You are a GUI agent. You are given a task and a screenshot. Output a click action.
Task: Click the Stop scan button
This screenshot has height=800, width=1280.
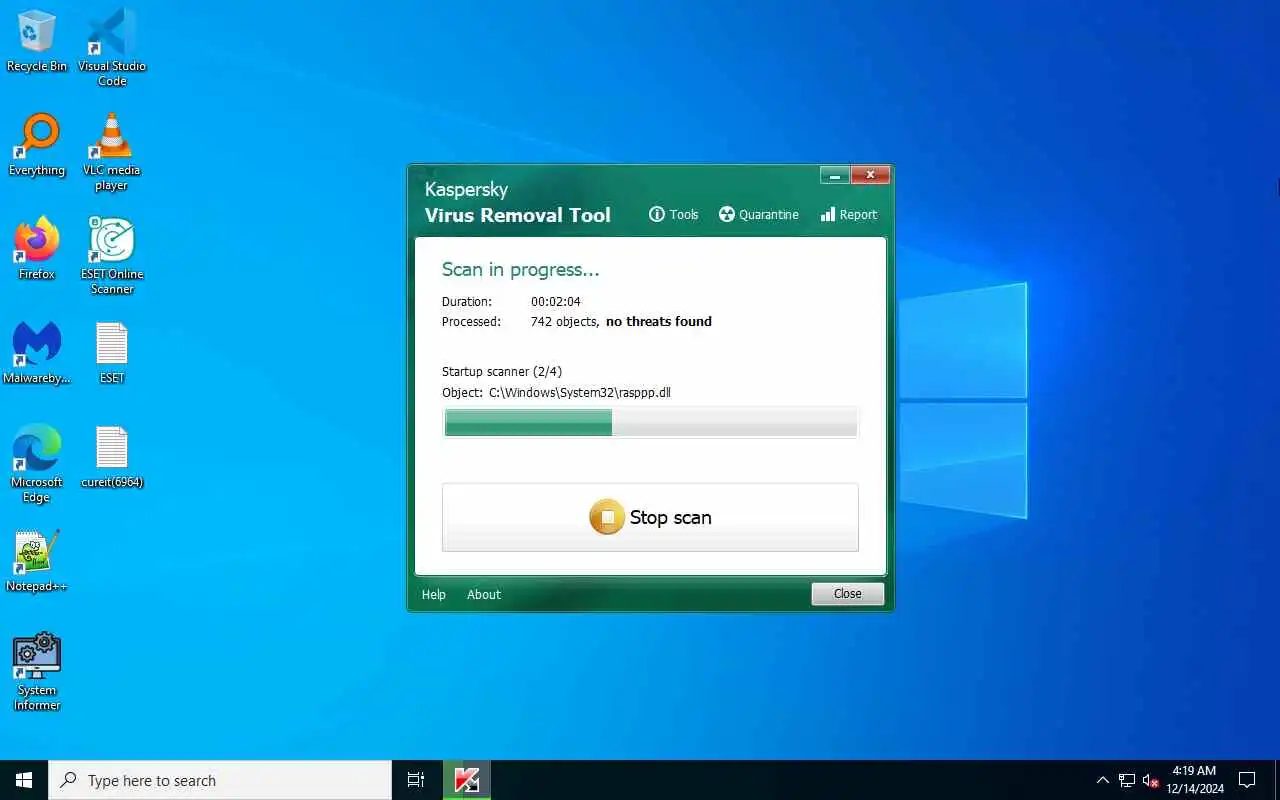[x=650, y=517]
